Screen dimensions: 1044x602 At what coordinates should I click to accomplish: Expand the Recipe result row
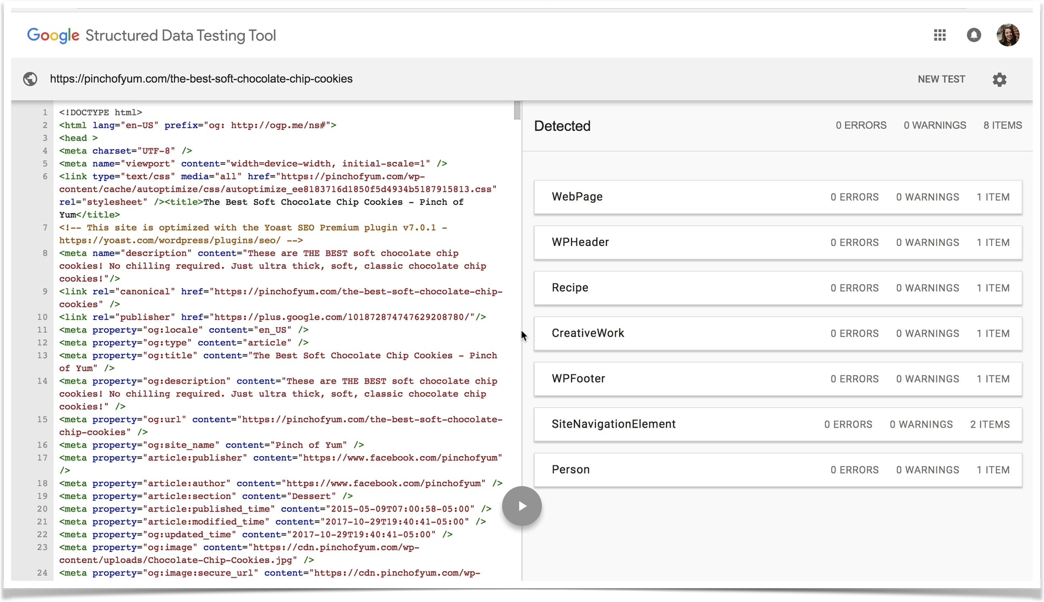tap(778, 288)
